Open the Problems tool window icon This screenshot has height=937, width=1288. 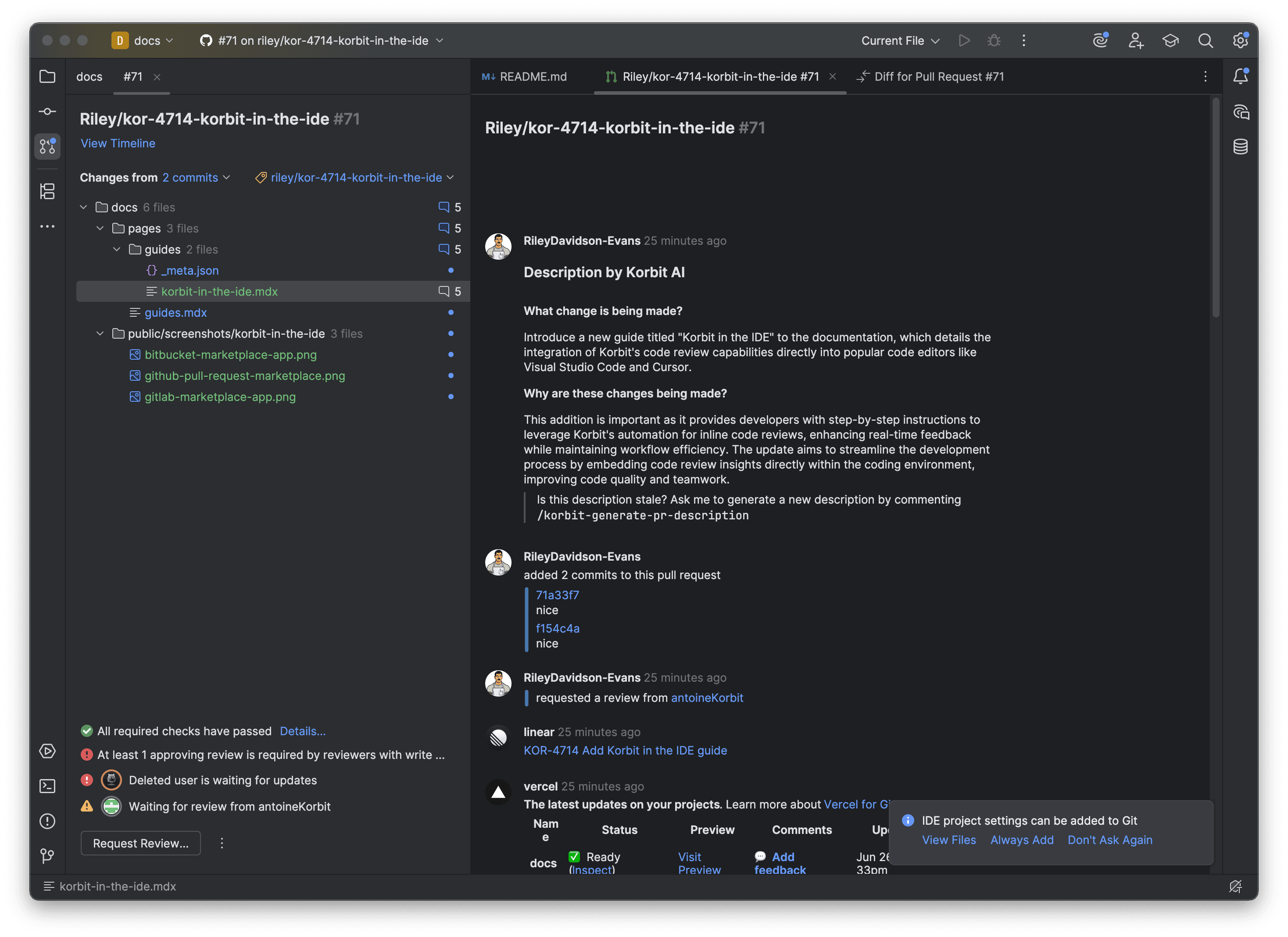[x=47, y=821]
